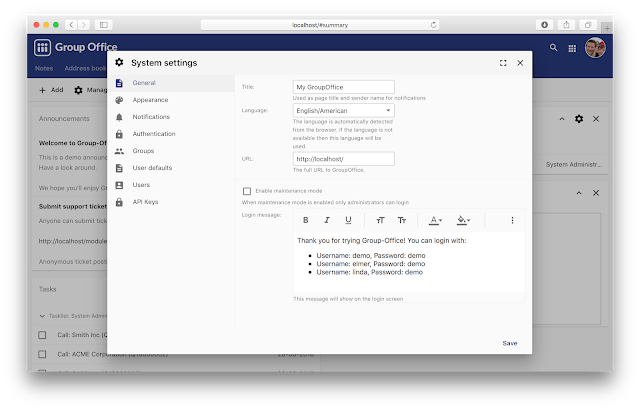This screenshot has height=410, width=640.
Task: Open Groups settings section
Action: pos(171,151)
